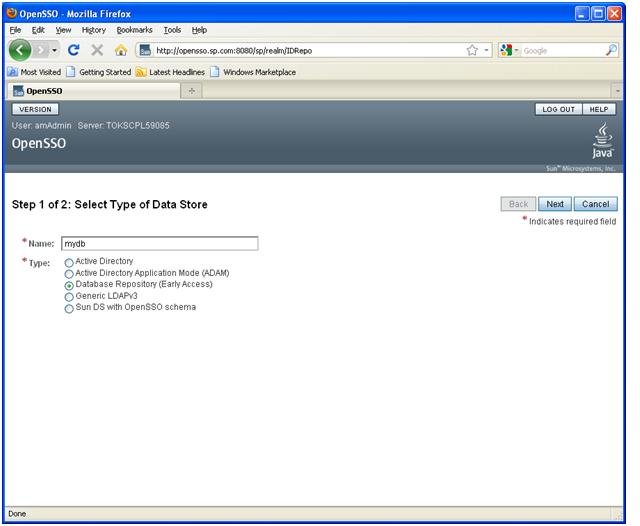The image size is (640, 526).
Task: Open the History menu
Action: [93, 30]
